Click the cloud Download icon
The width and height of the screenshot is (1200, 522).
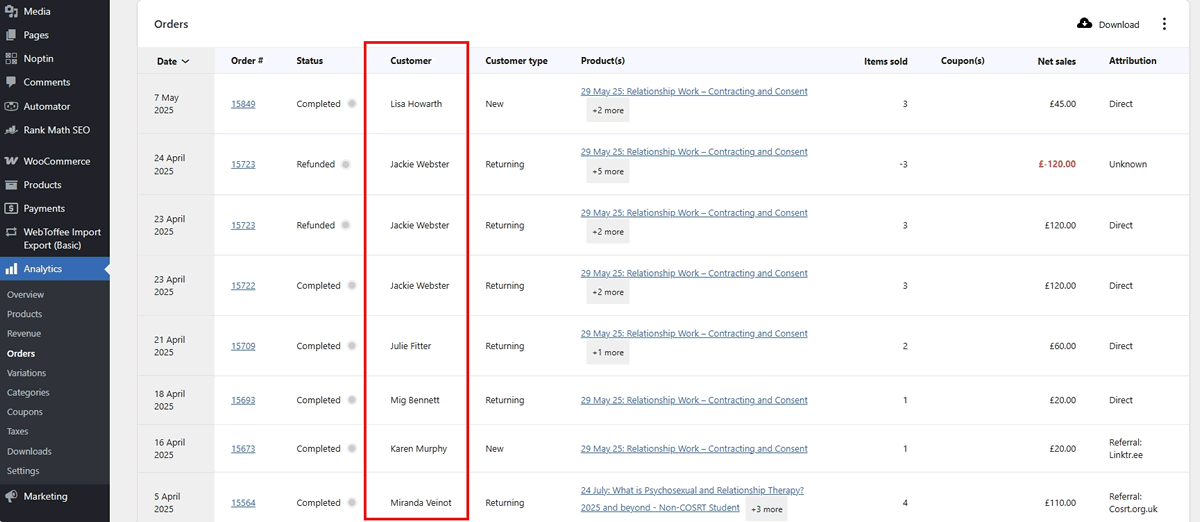(x=1085, y=24)
